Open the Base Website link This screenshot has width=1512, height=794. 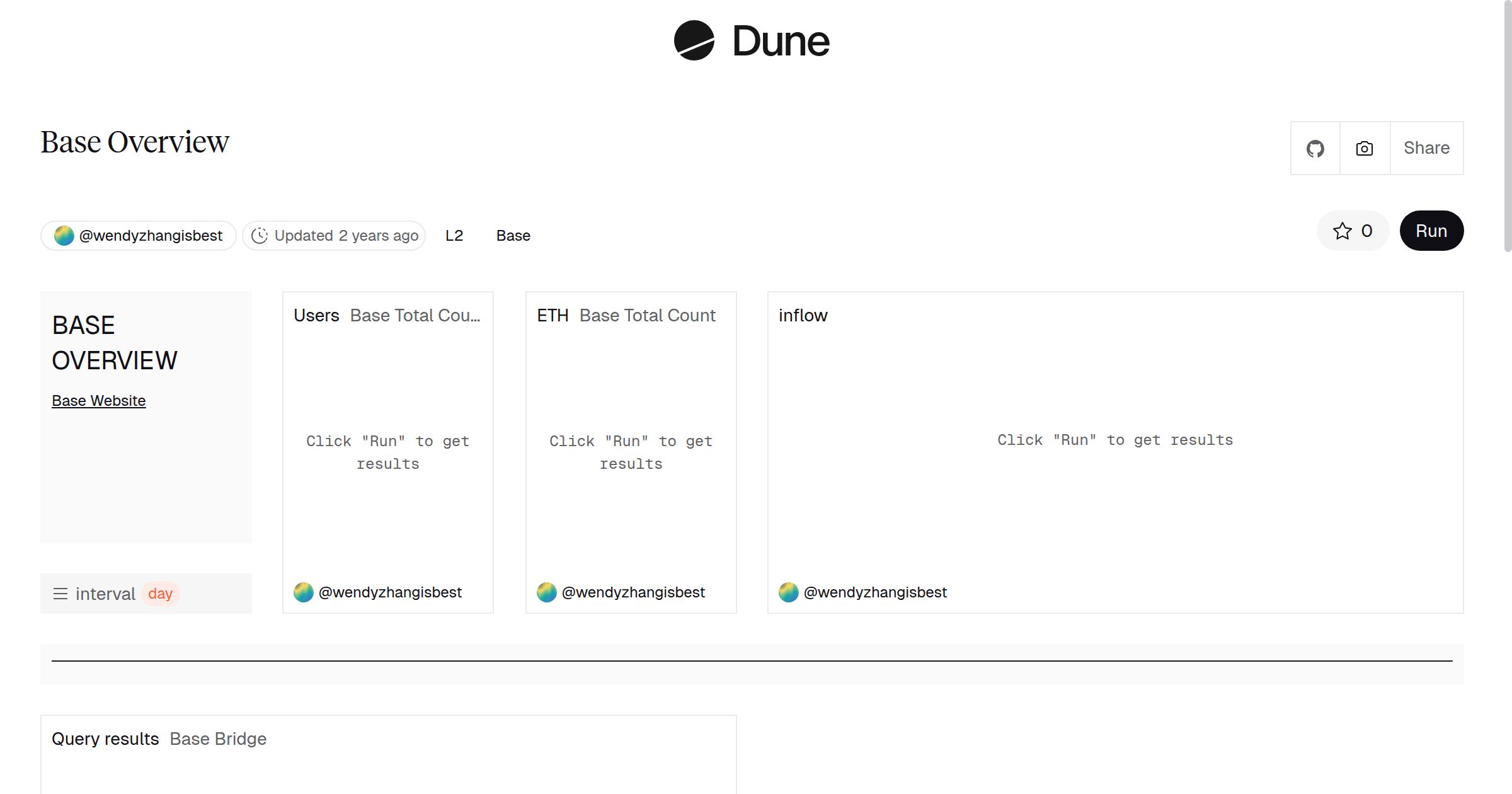pyautogui.click(x=99, y=401)
